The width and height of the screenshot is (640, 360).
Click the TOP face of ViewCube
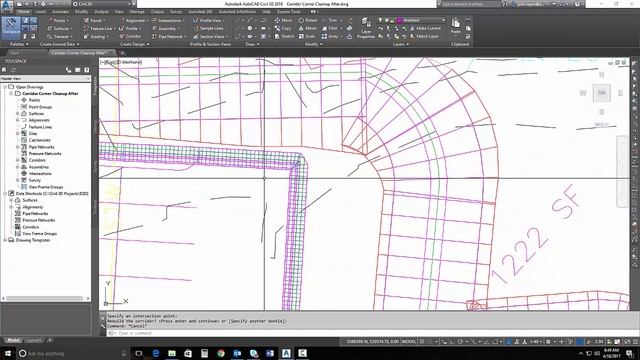602,93
